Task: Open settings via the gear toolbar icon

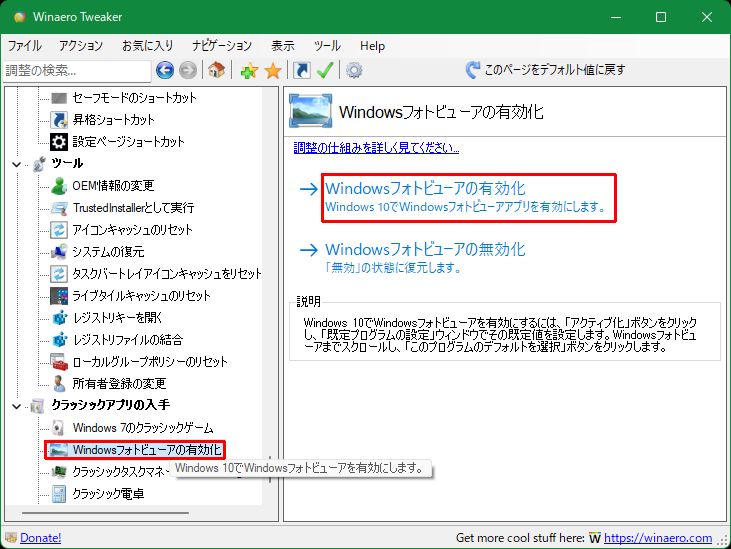Action: pos(354,70)
